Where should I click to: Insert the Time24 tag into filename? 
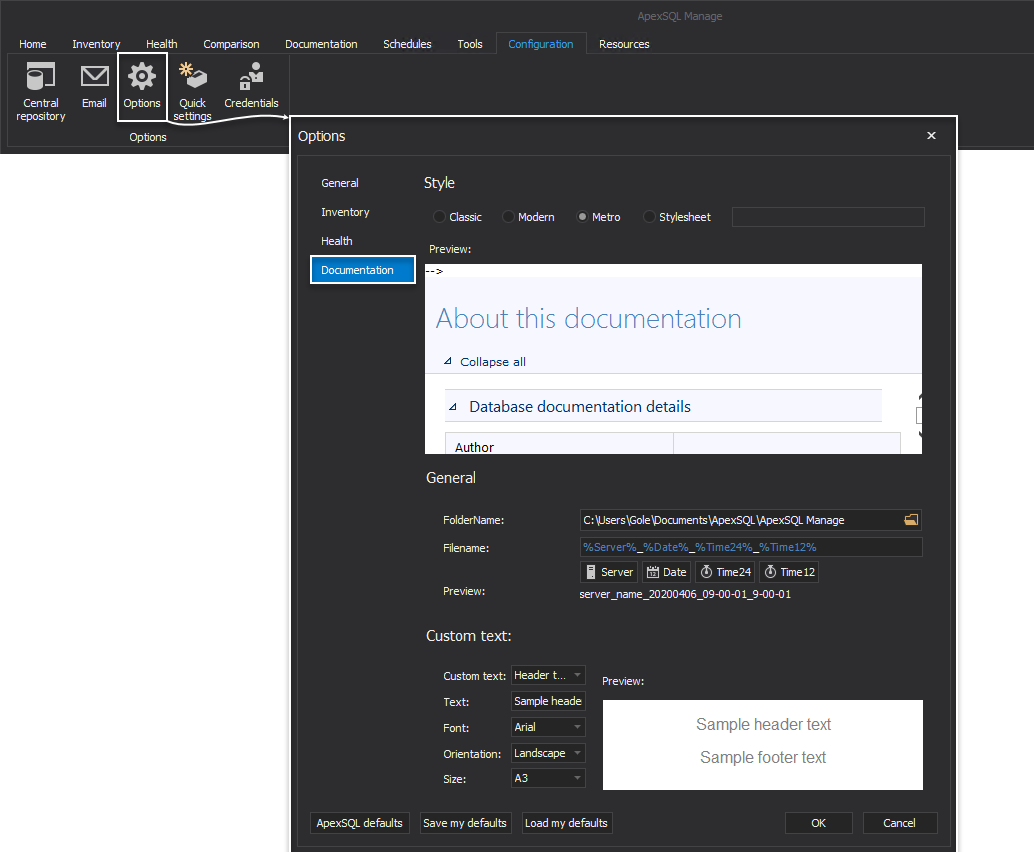pos(725,572)
